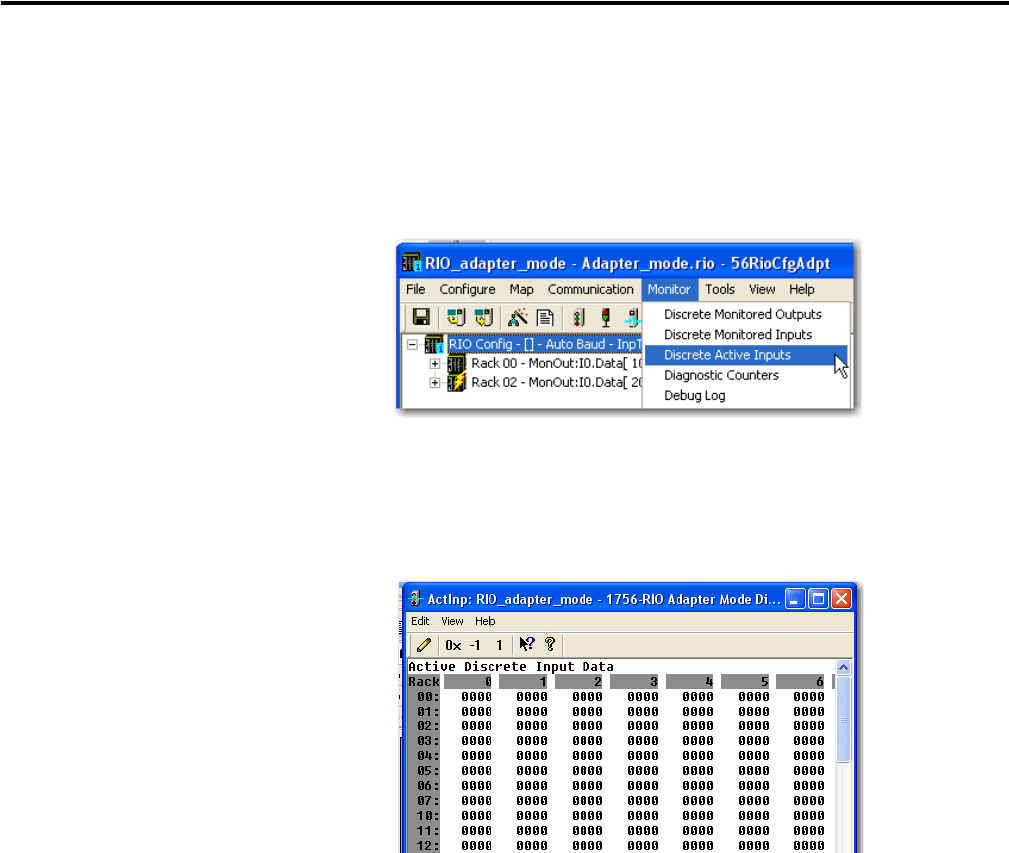The width and height of the screenshot is (1009, 853).
Task: Choose Discrete Active Inputs menu entry
Action: [746, 355]
